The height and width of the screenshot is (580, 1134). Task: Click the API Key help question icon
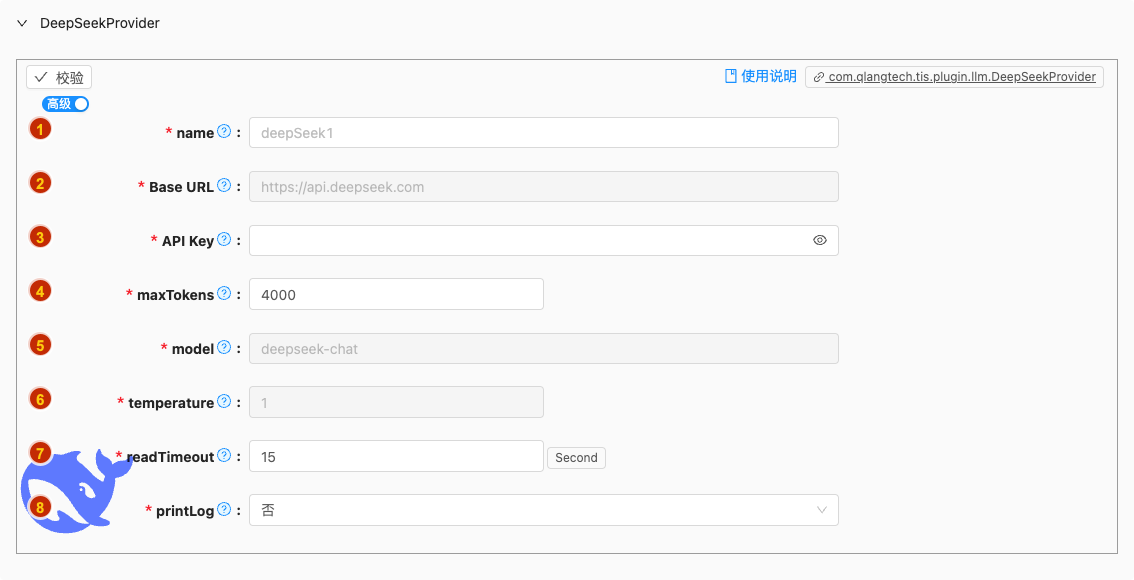coord(224,240)
